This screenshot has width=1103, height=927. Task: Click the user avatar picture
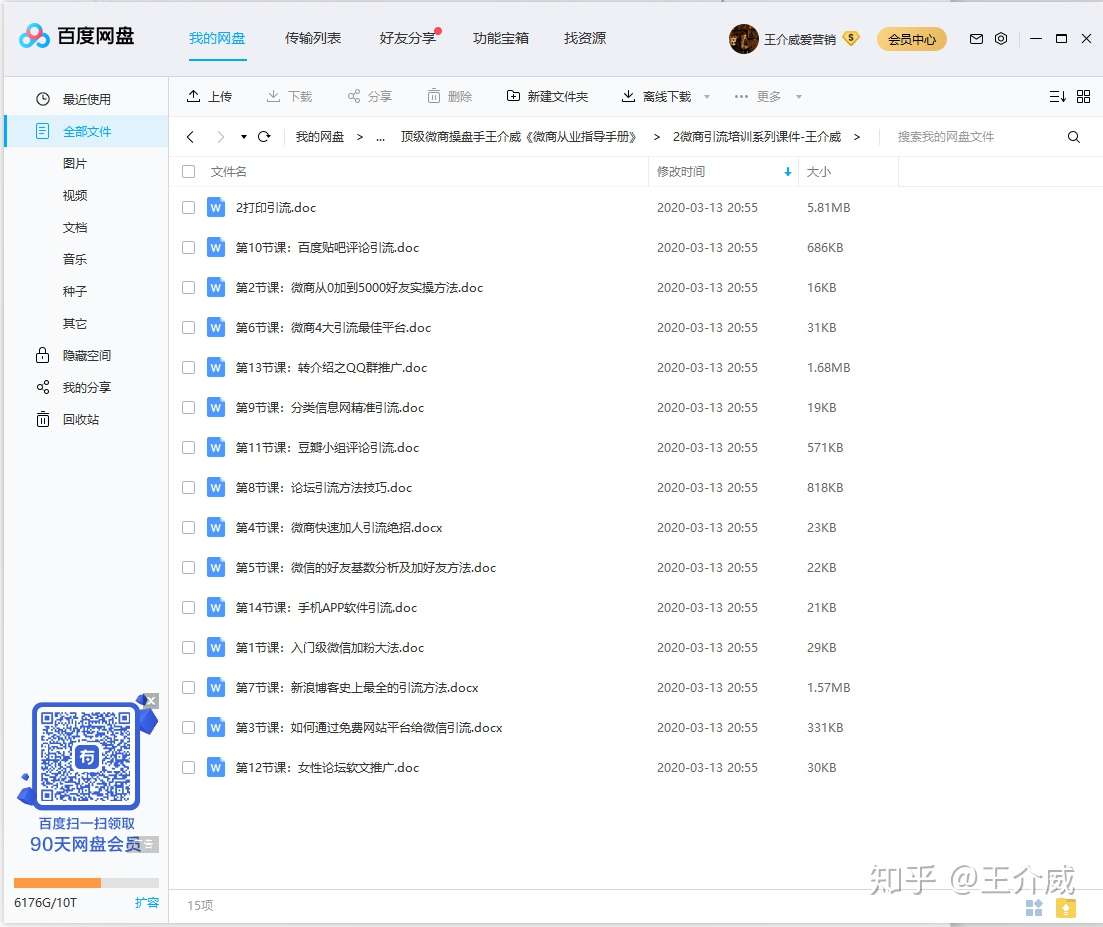point(744,39)
